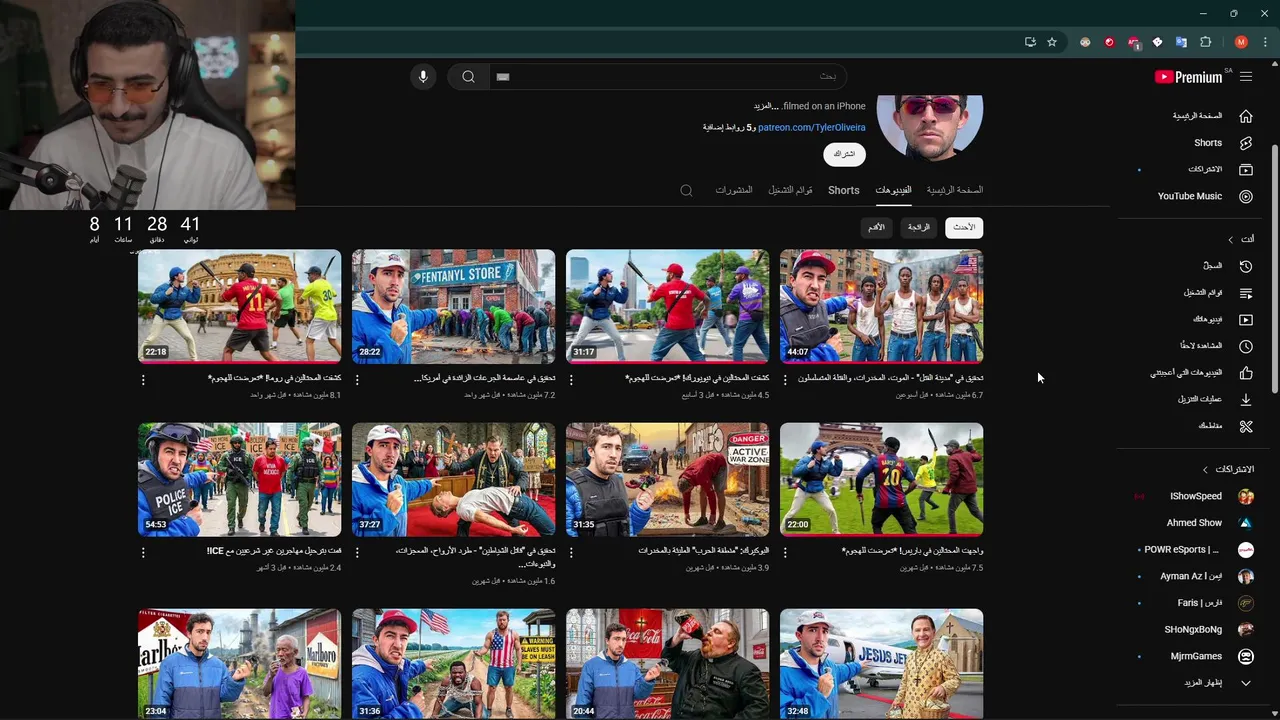Open the Chrome extensions puzzle icon
Screen dimensions: 1280x720
click(x=1205, y=42)
